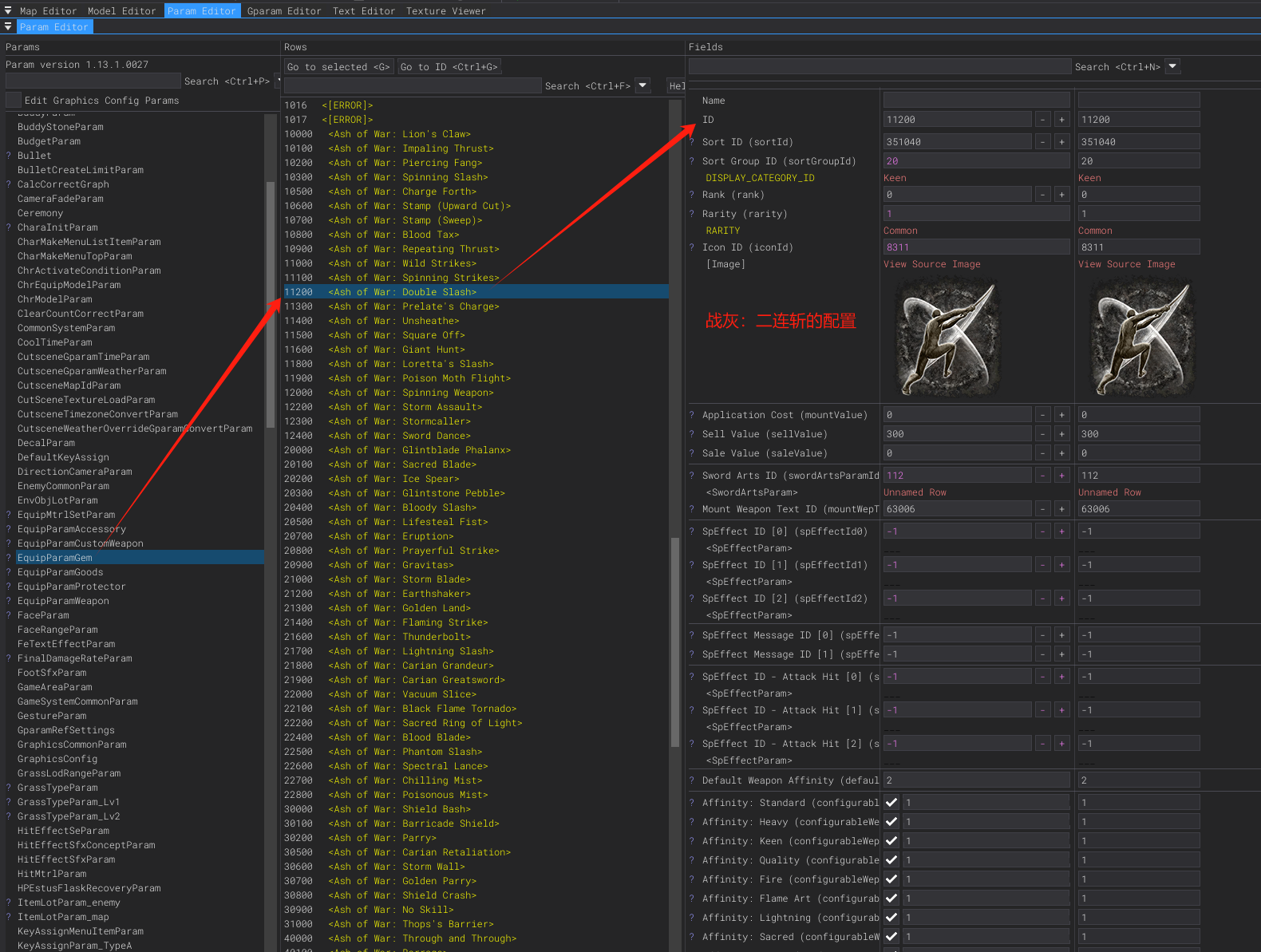Click the Params search input field
1261x952 pixels.
coord(93,81)
